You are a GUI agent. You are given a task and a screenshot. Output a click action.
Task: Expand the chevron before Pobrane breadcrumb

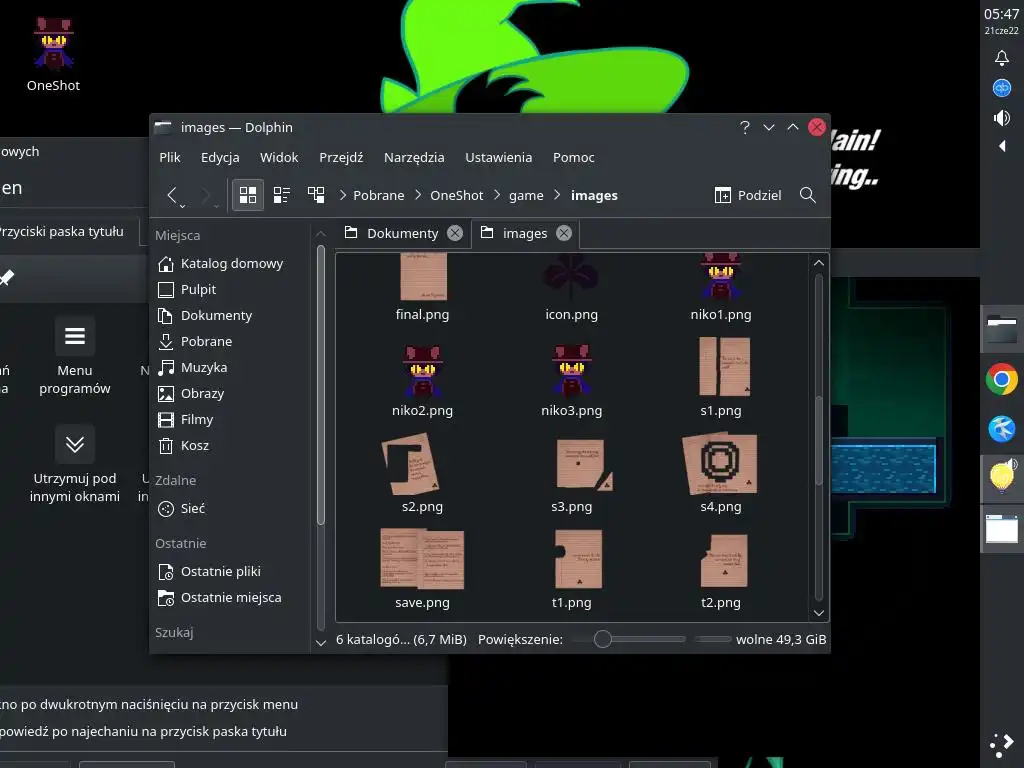click(x=343, y=195)
